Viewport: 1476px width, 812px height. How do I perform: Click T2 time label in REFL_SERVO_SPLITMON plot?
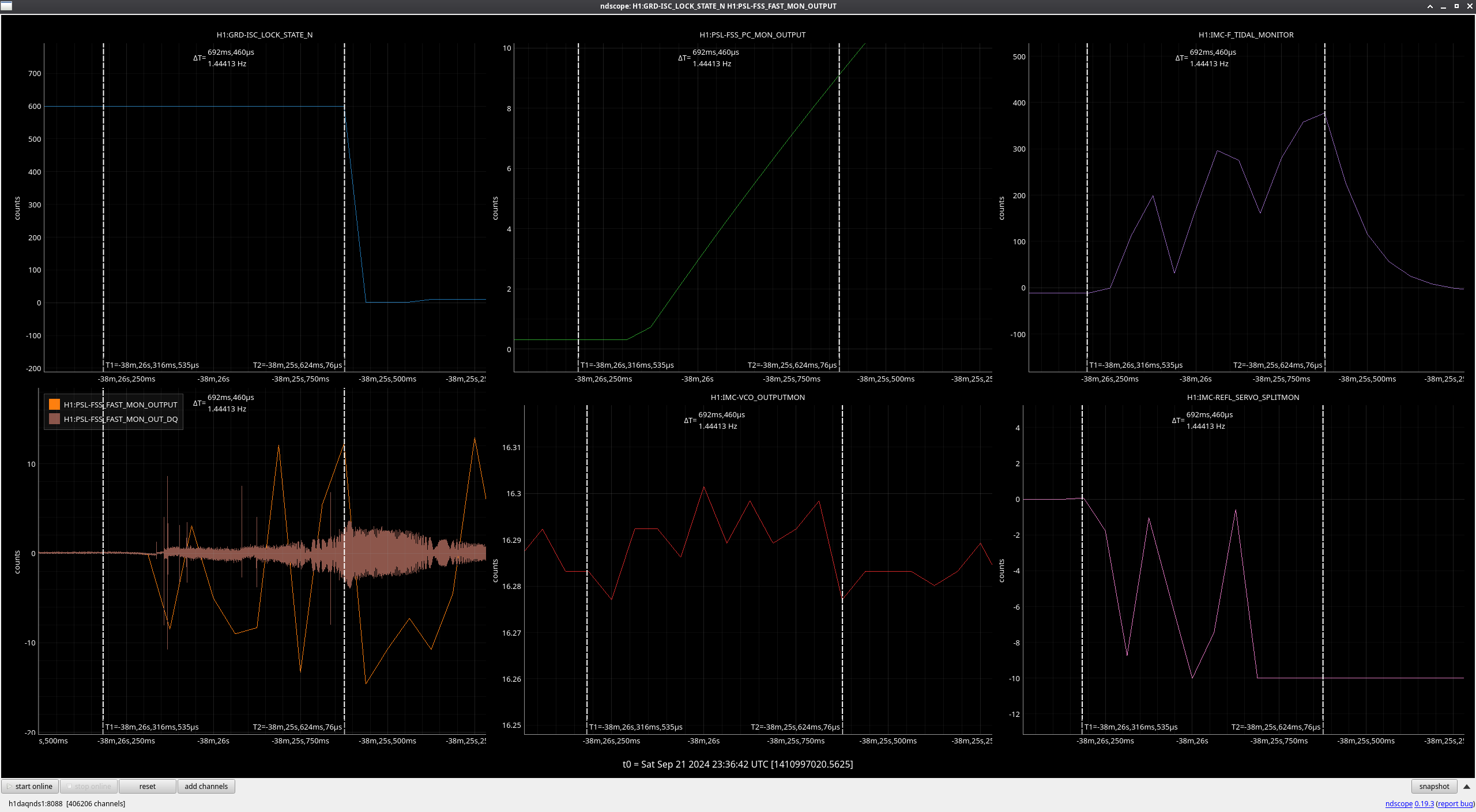pos(1276,727)
